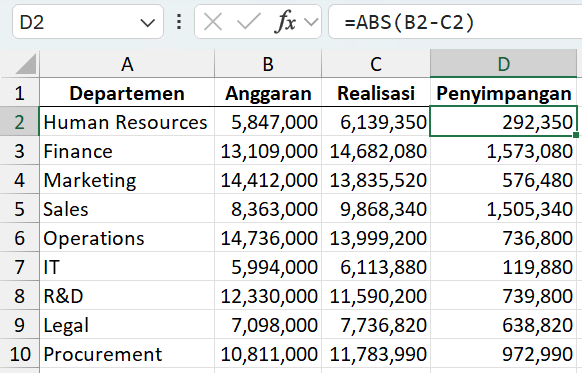Expand the Name Box dropdown arrow

tap(147, 23)
